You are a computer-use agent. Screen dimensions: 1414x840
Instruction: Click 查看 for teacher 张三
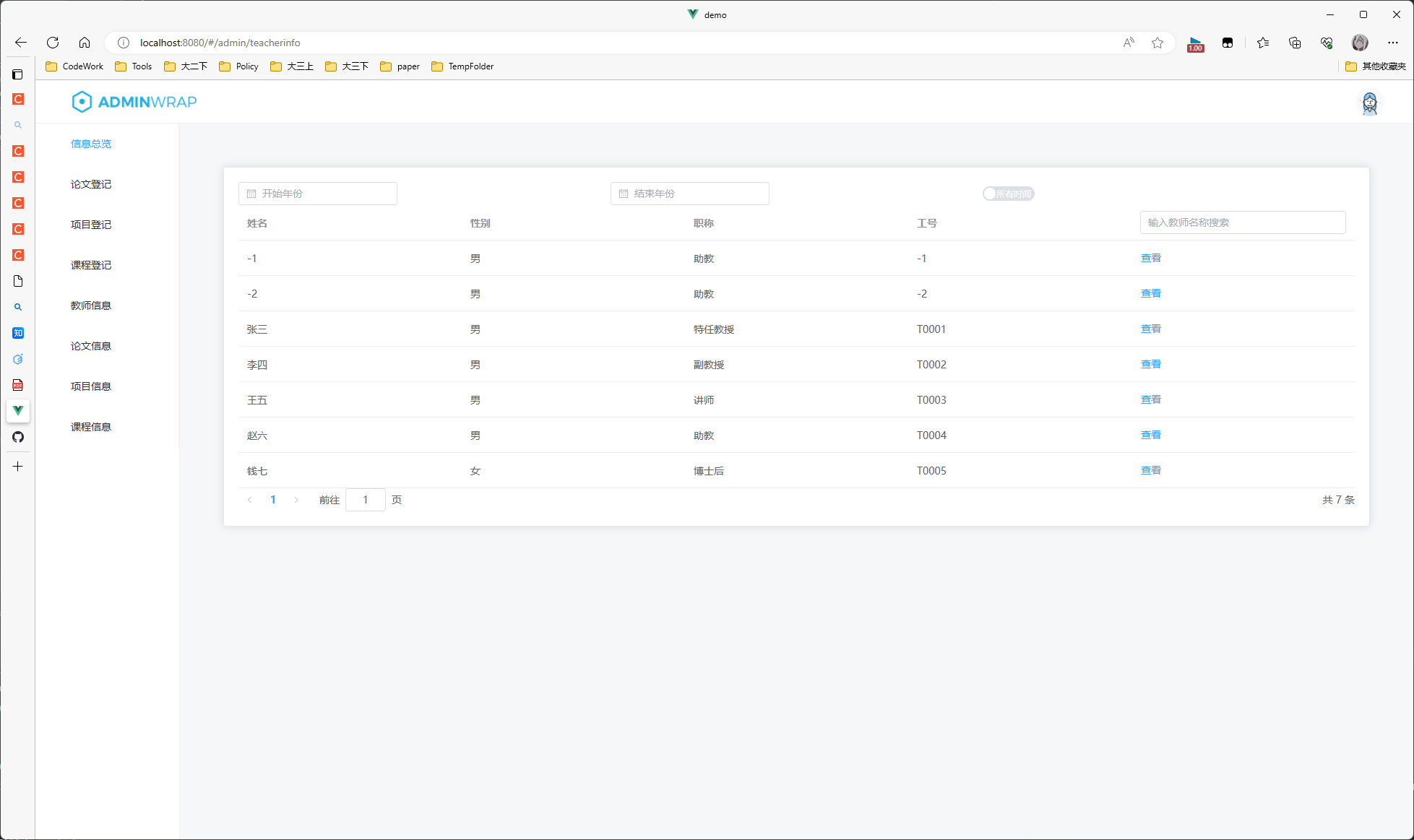[1150, 329]
